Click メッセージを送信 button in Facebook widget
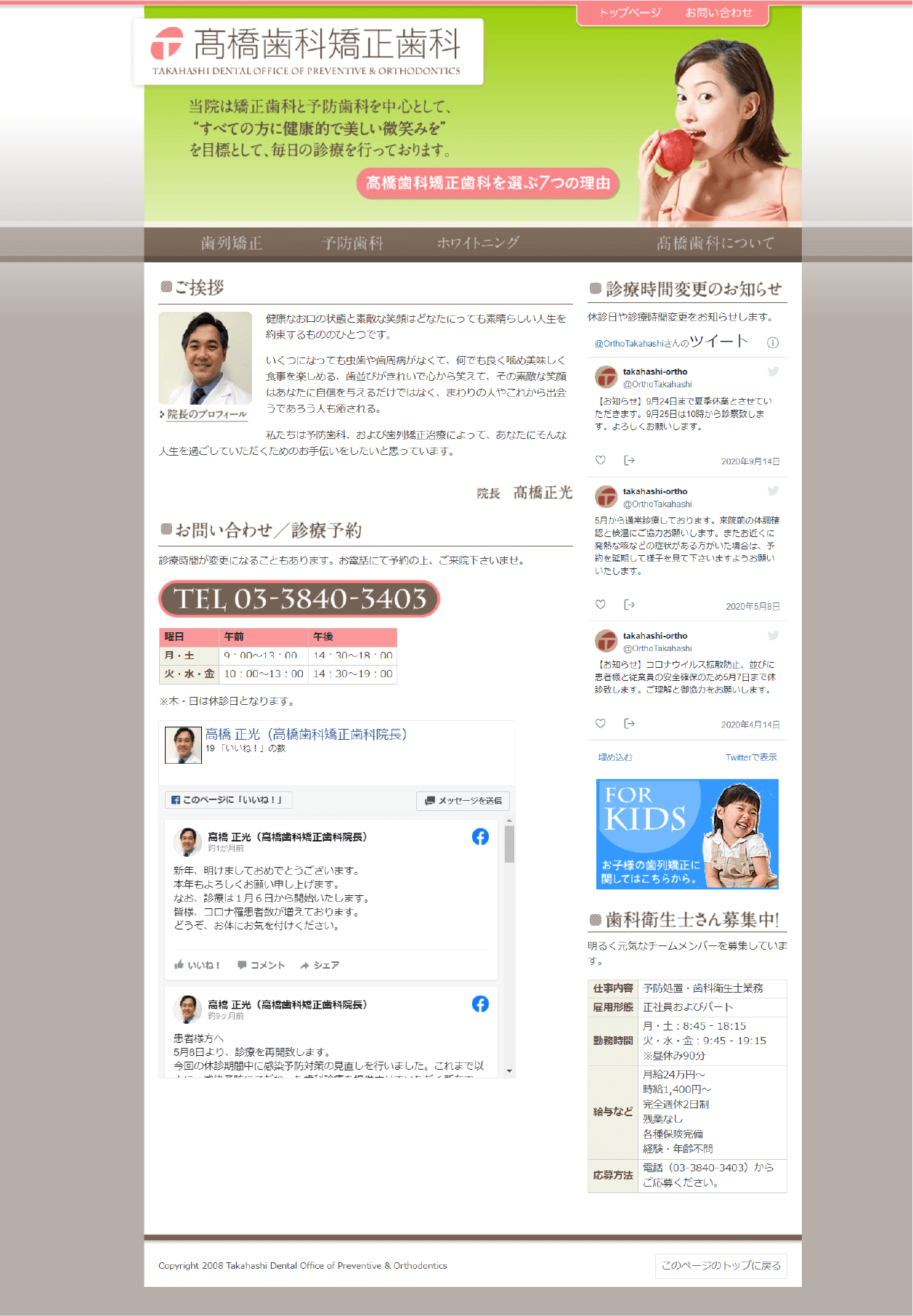Image resolution: width=913 pixels, height=1316 pixels. (463, 800)
